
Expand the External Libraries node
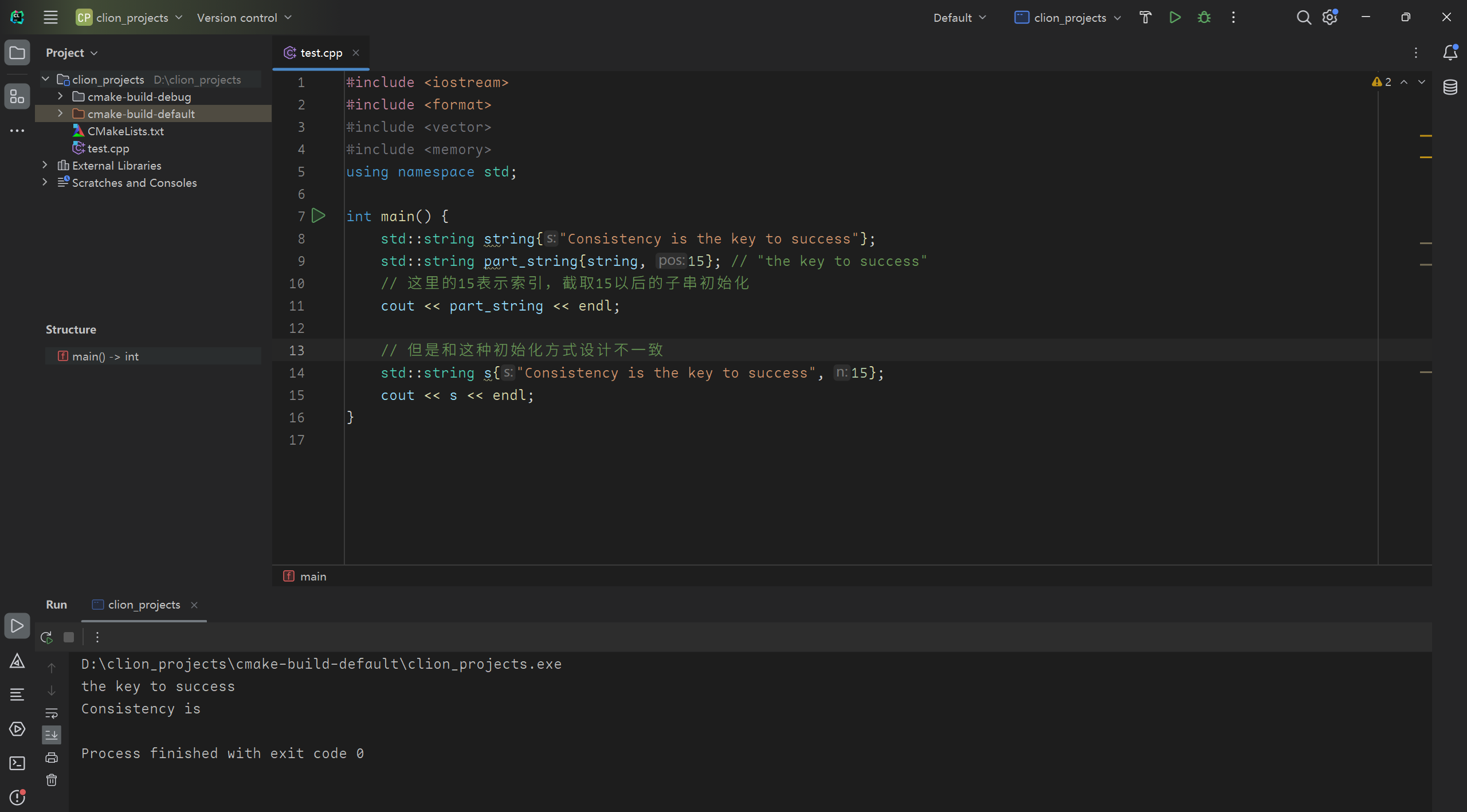(x=45, y=165)
